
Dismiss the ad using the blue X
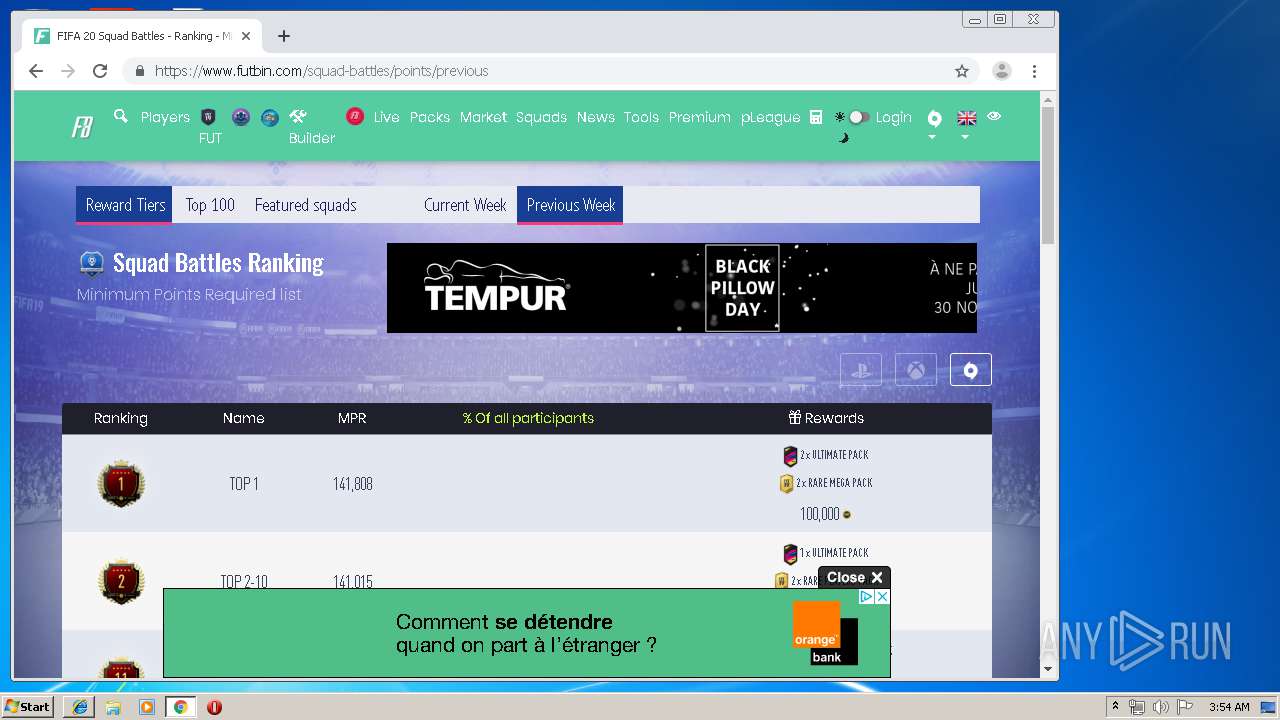point(882,596)
